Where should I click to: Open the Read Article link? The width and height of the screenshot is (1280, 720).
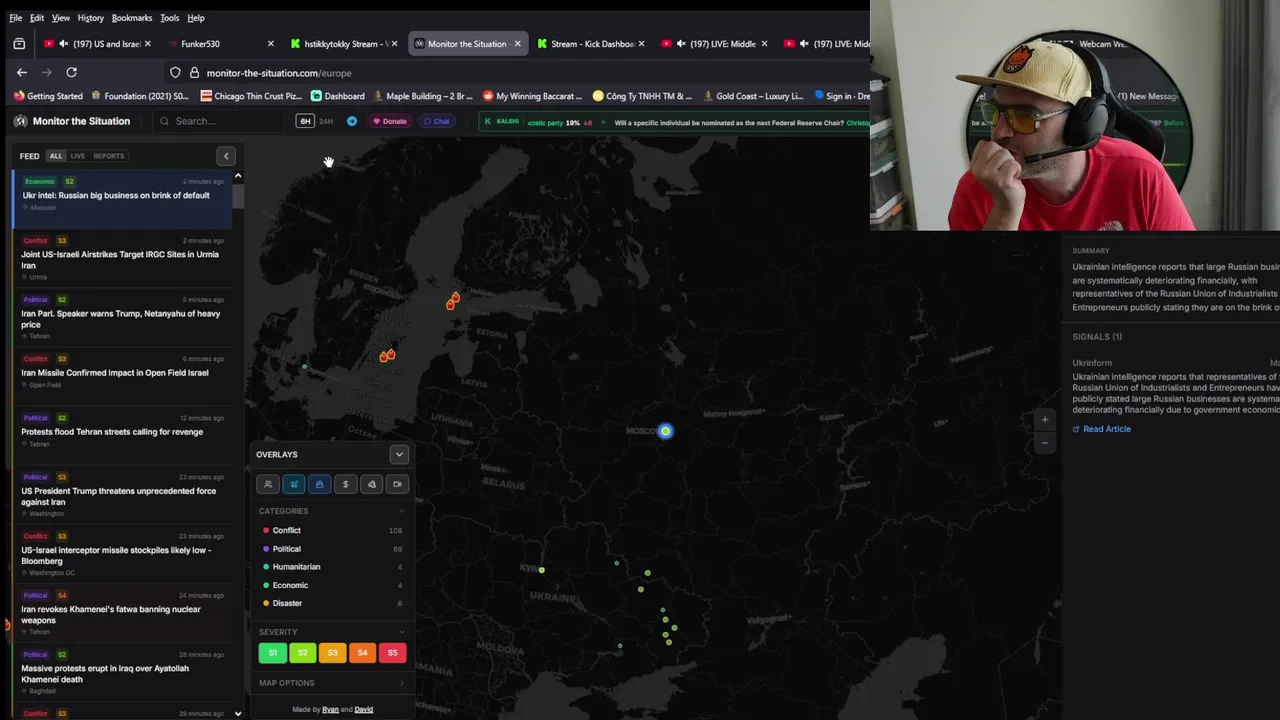click(x=1101, y=429)
